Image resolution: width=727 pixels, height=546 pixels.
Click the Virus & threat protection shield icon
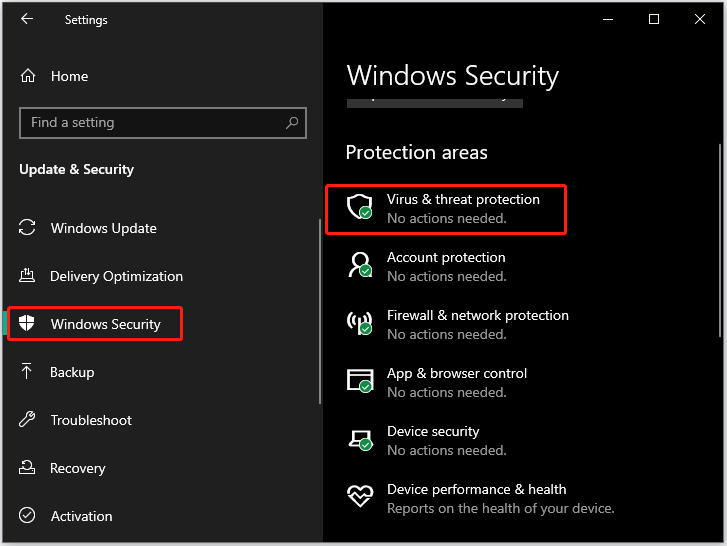point(359,207)
